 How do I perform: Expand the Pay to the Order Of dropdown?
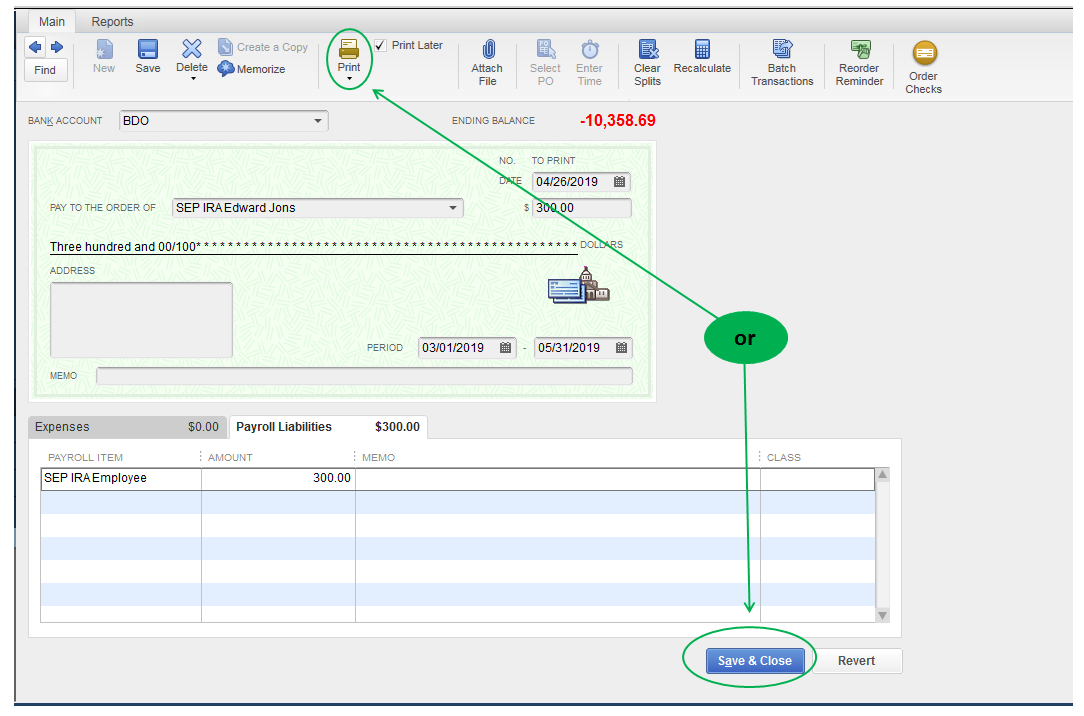(457, 208)
